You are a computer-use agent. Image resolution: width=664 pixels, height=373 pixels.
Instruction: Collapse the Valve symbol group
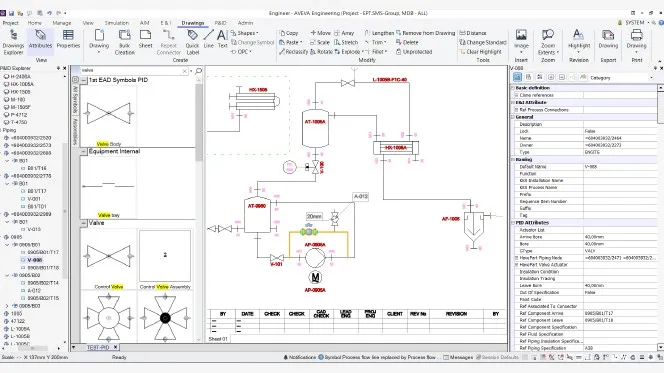[84, 223]
